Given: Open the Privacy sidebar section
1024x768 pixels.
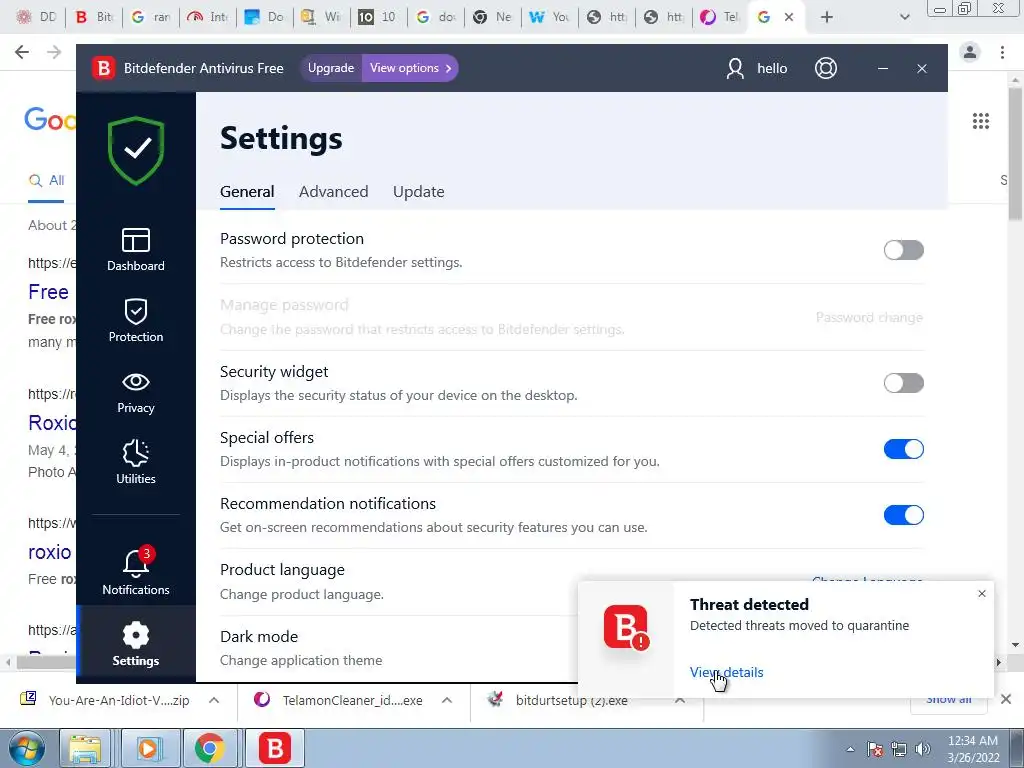Looking at the screenshot, I should [136, 392].
